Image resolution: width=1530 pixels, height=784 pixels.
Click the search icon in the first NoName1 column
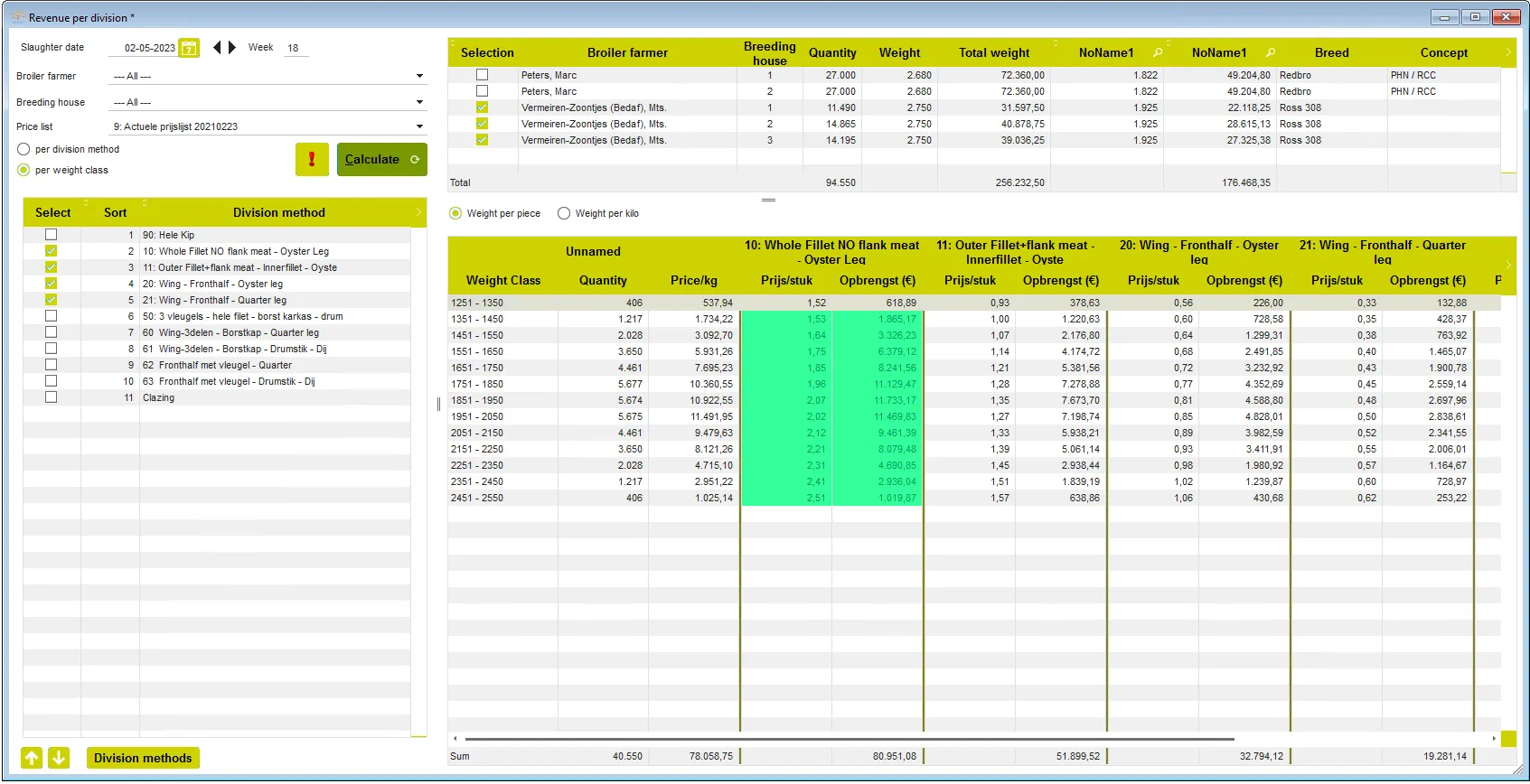tap(1158, 52)
